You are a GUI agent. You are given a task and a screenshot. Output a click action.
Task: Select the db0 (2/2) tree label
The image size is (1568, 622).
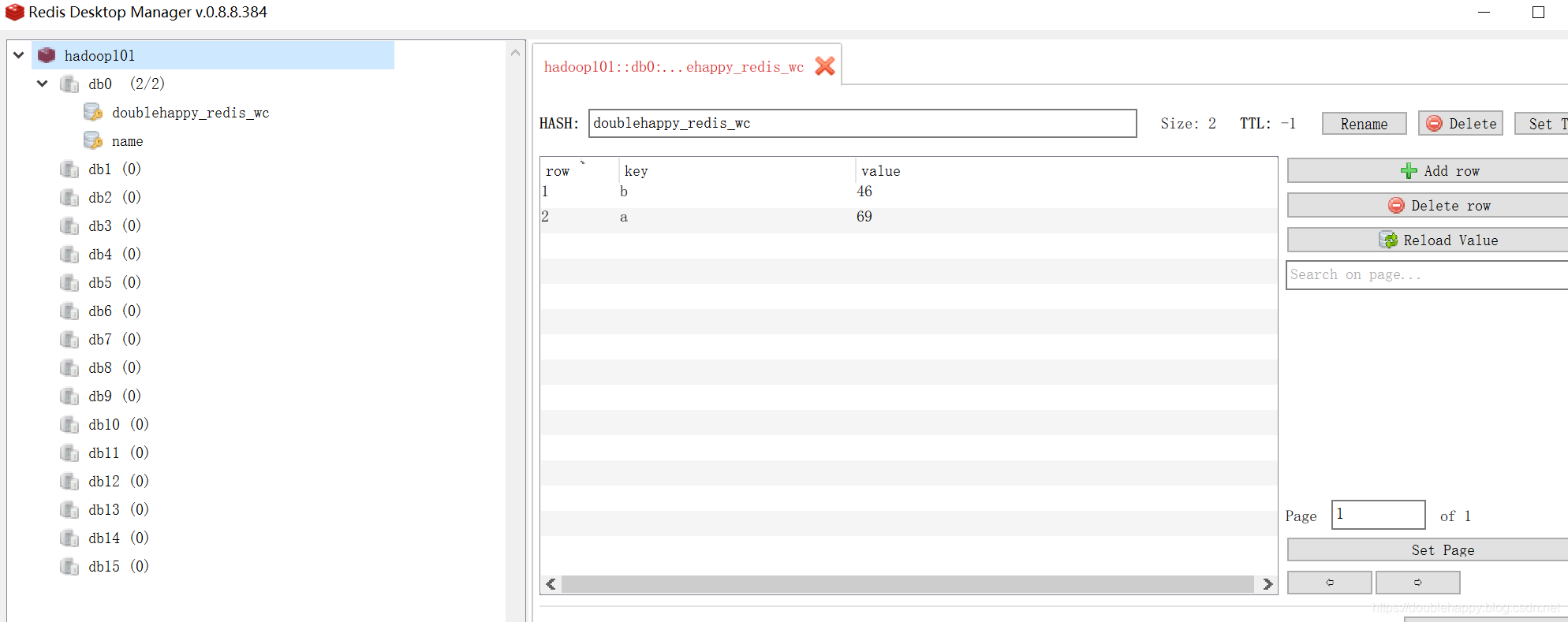[126, 84]
